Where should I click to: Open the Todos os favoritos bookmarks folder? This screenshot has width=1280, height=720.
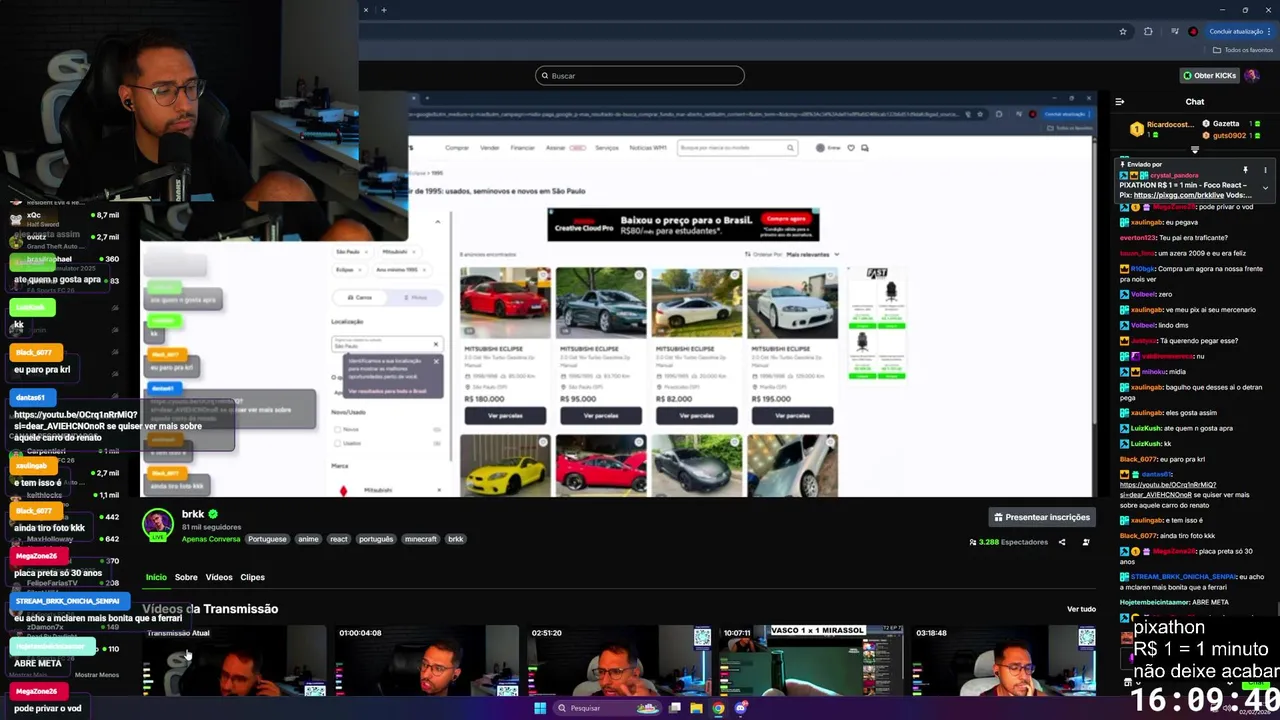(x=1243, y=50)
